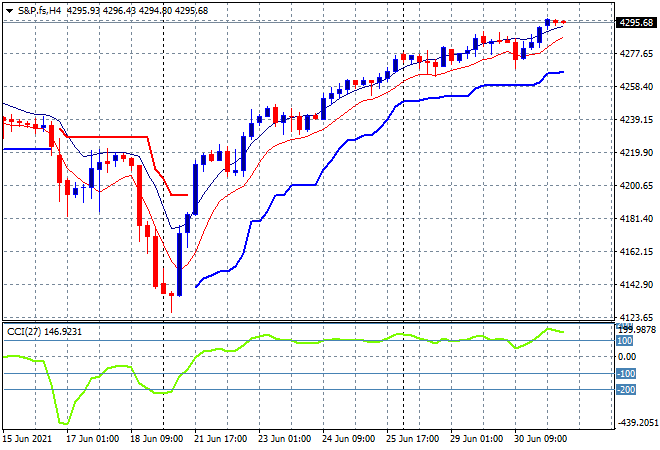
Task: Click the CCI -200 level label
Action: [626, 390]
